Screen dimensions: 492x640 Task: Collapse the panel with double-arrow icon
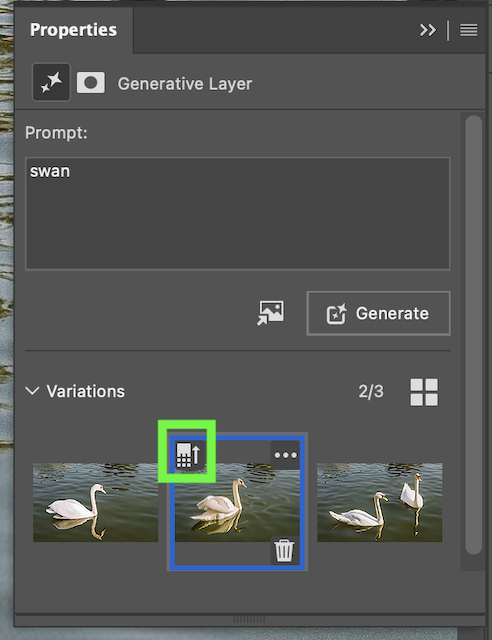(x=427, y=30)
